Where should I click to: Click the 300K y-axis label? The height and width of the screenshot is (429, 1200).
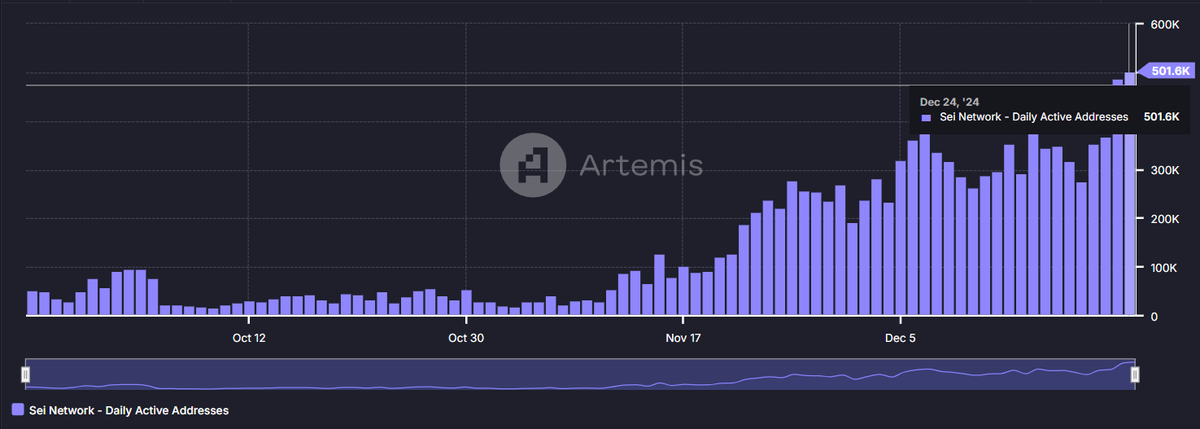[x=1167, y=171]
